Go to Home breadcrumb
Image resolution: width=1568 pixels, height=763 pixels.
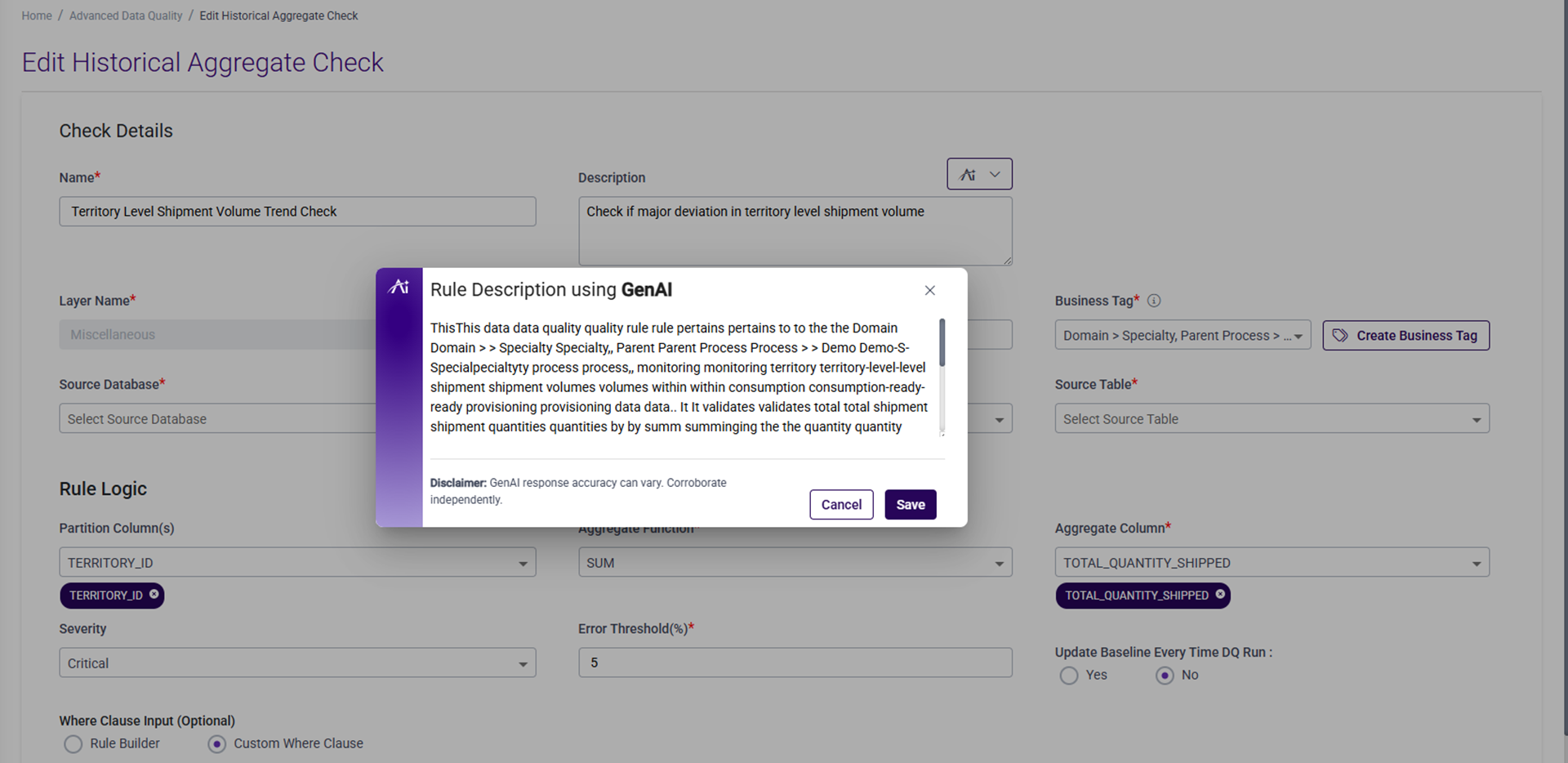coord(37,16)
